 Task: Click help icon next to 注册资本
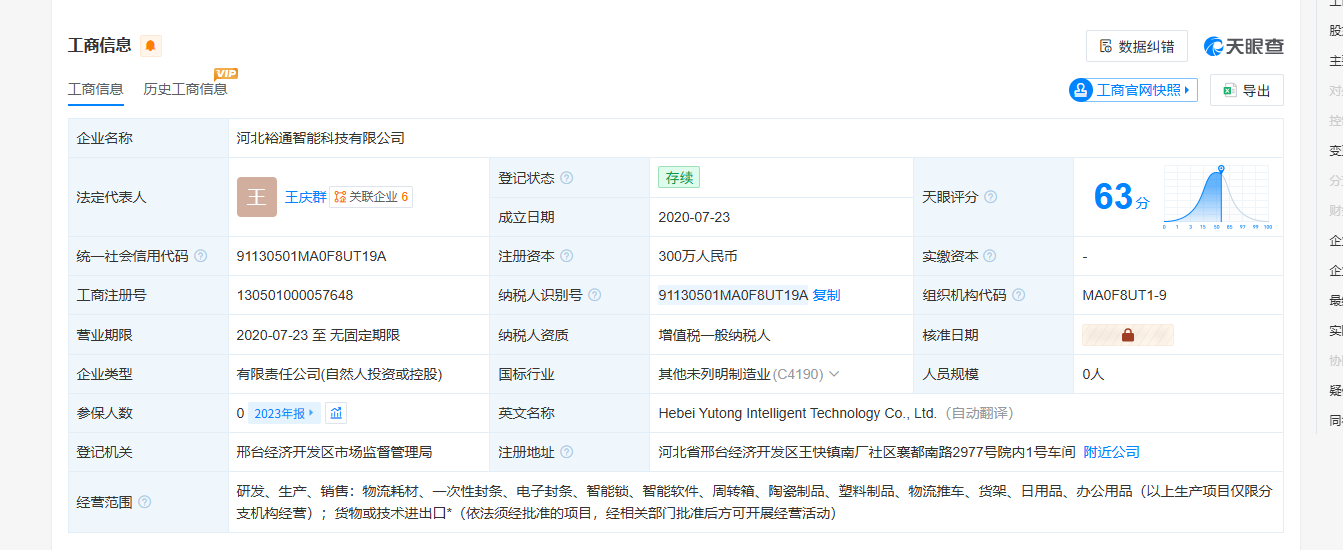(567, 256)
